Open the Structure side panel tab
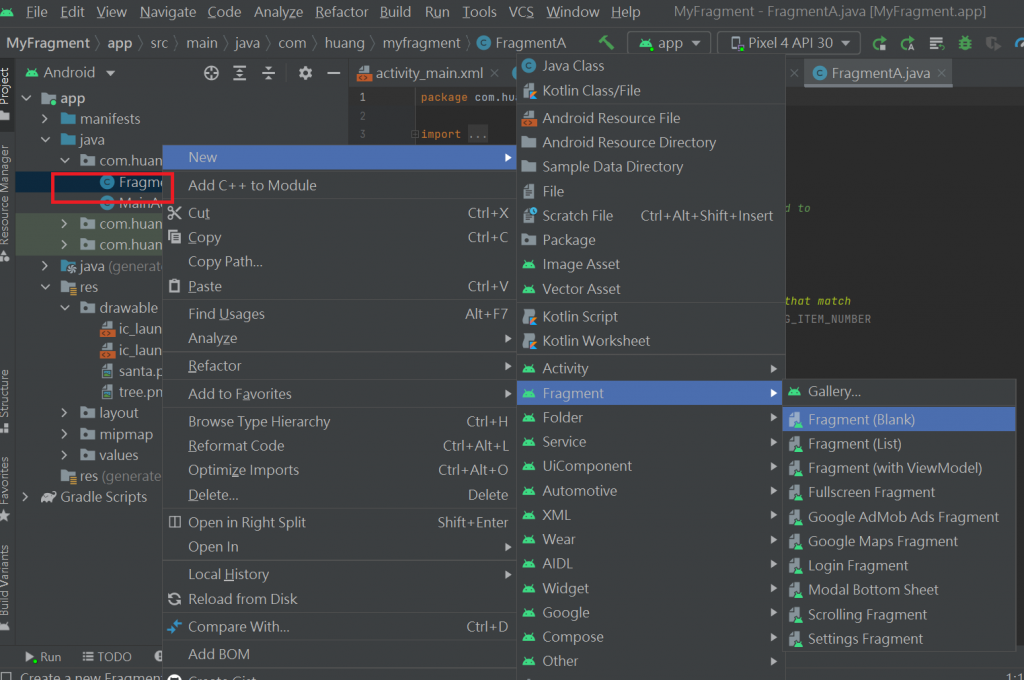 [x=5, y=401]
